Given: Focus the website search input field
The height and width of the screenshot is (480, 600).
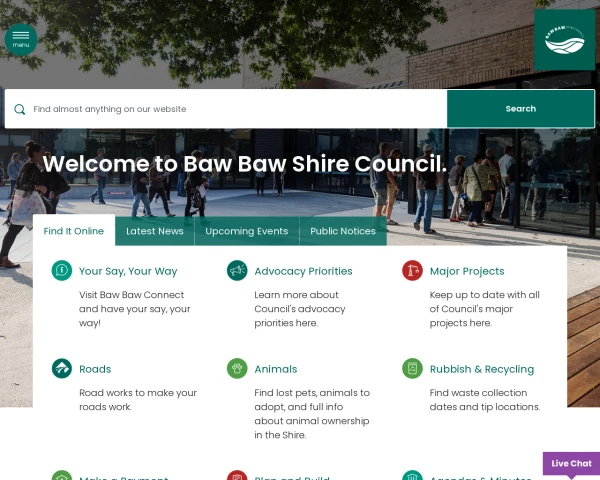Looking at the screenshot, I should coord(226,109).
